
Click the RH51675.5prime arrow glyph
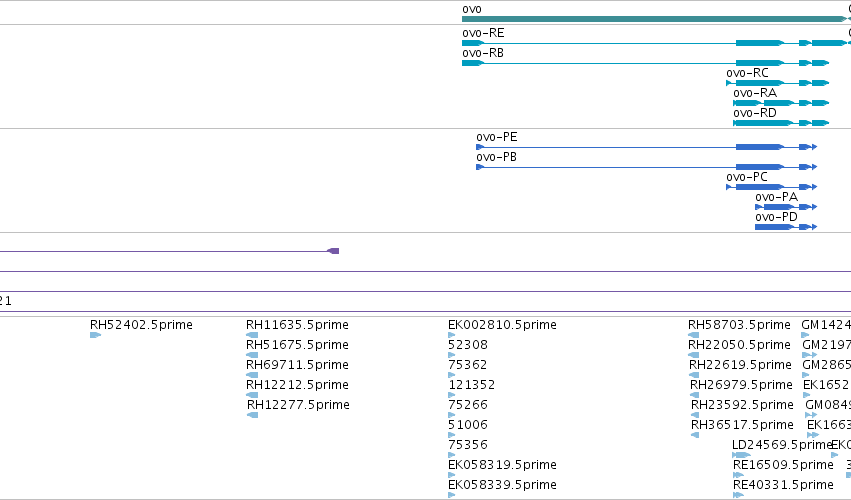[x=252, y=355]
